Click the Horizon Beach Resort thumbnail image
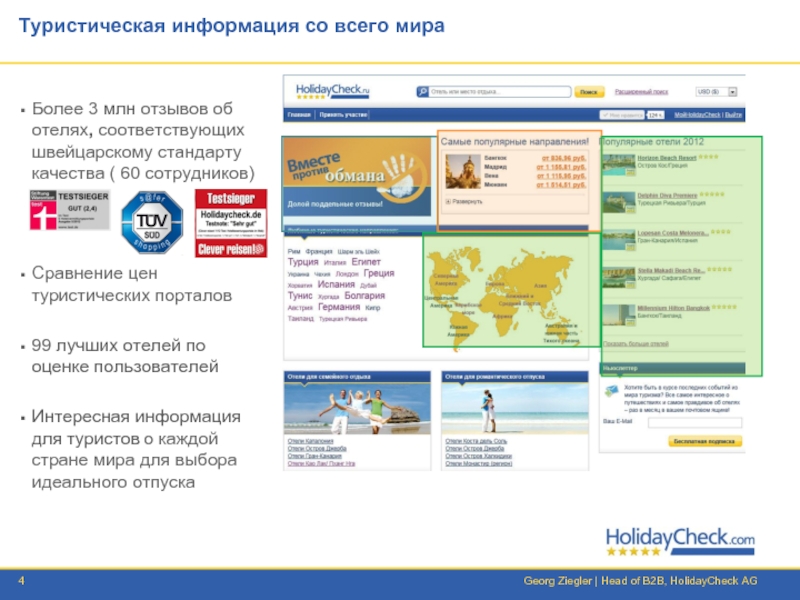The image size is (800, 600). (619, 165)
